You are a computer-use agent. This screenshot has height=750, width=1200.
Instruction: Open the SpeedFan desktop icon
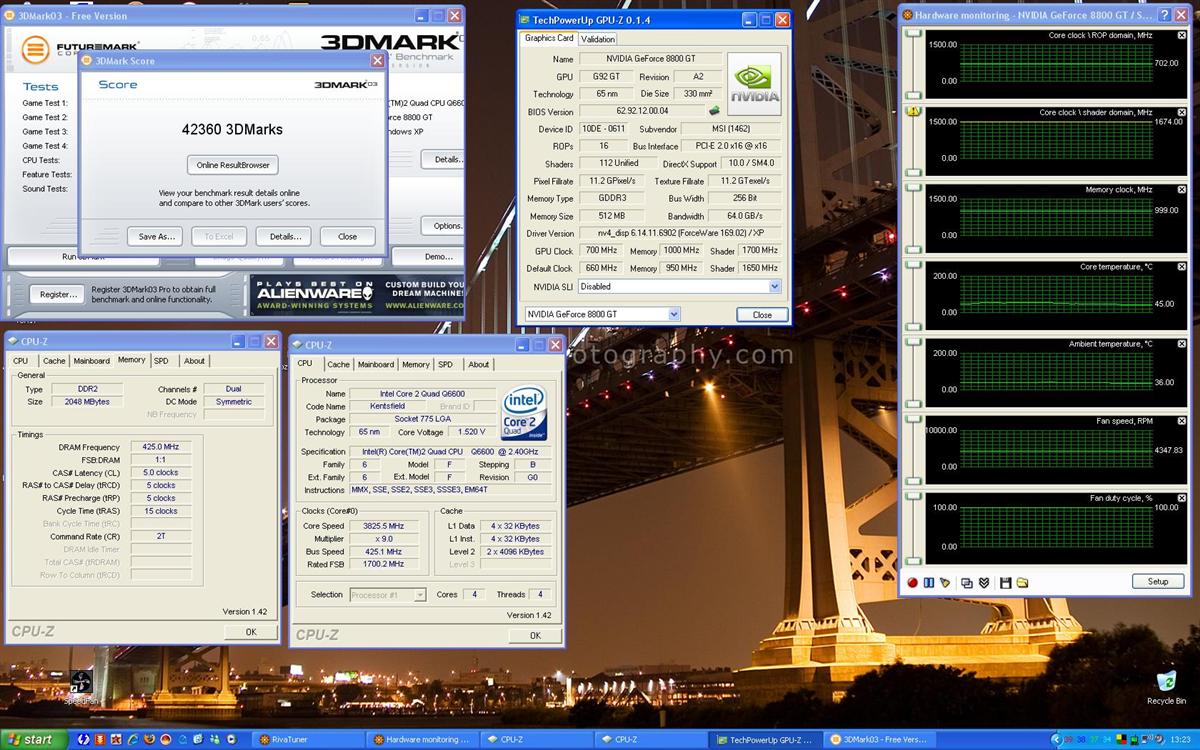tap(80, 687)
